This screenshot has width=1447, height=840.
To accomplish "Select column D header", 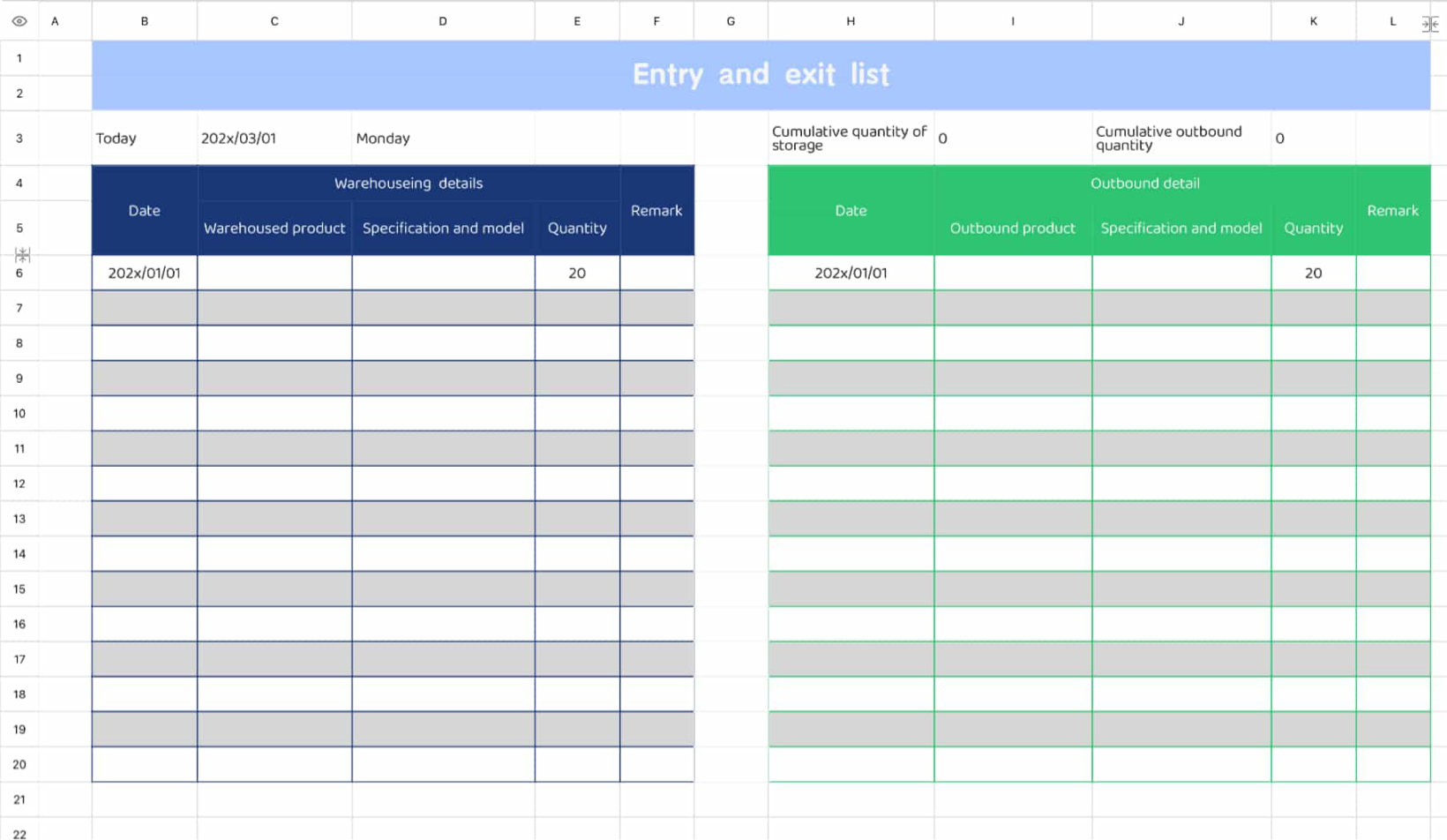I will point(443,21).
